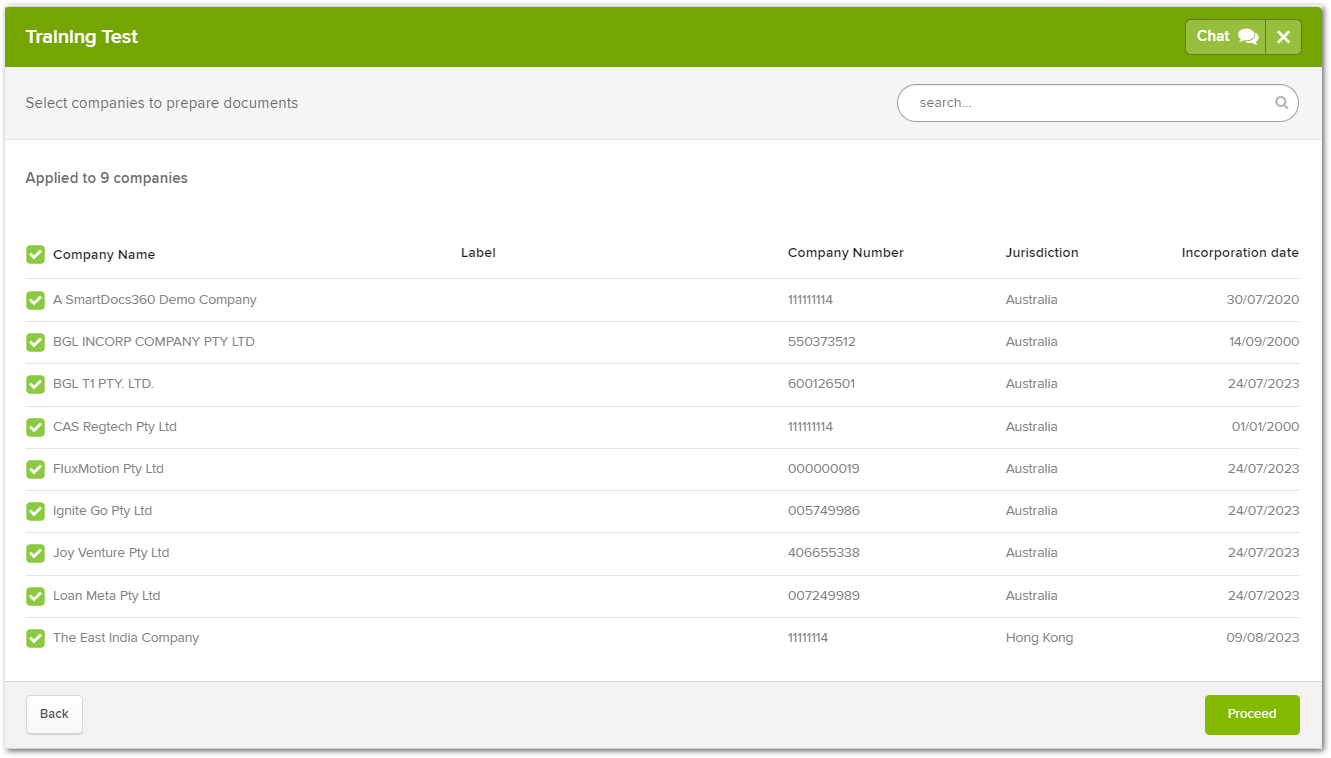Uncheck Joy Venture Pty Ltd

35,553
